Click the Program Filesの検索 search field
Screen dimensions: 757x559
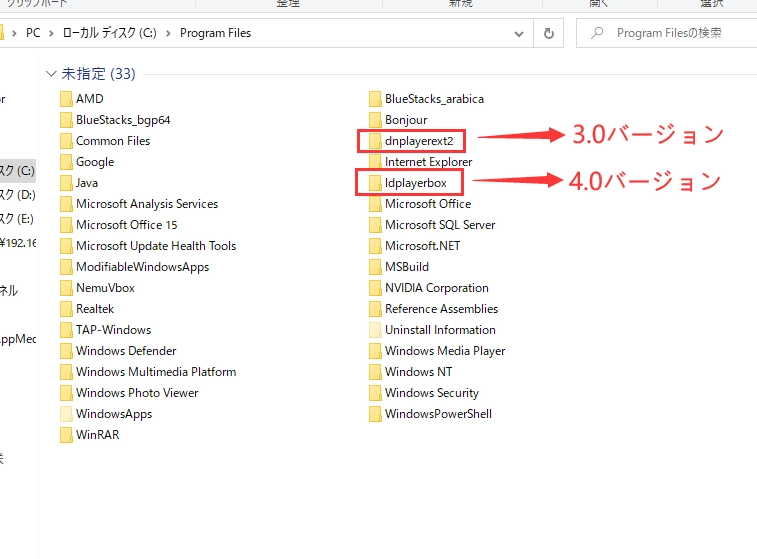[669, 33]
